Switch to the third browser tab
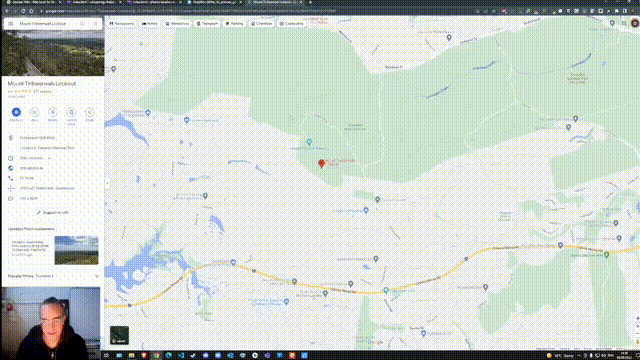 pyautogui.click(x=154, y=2)
